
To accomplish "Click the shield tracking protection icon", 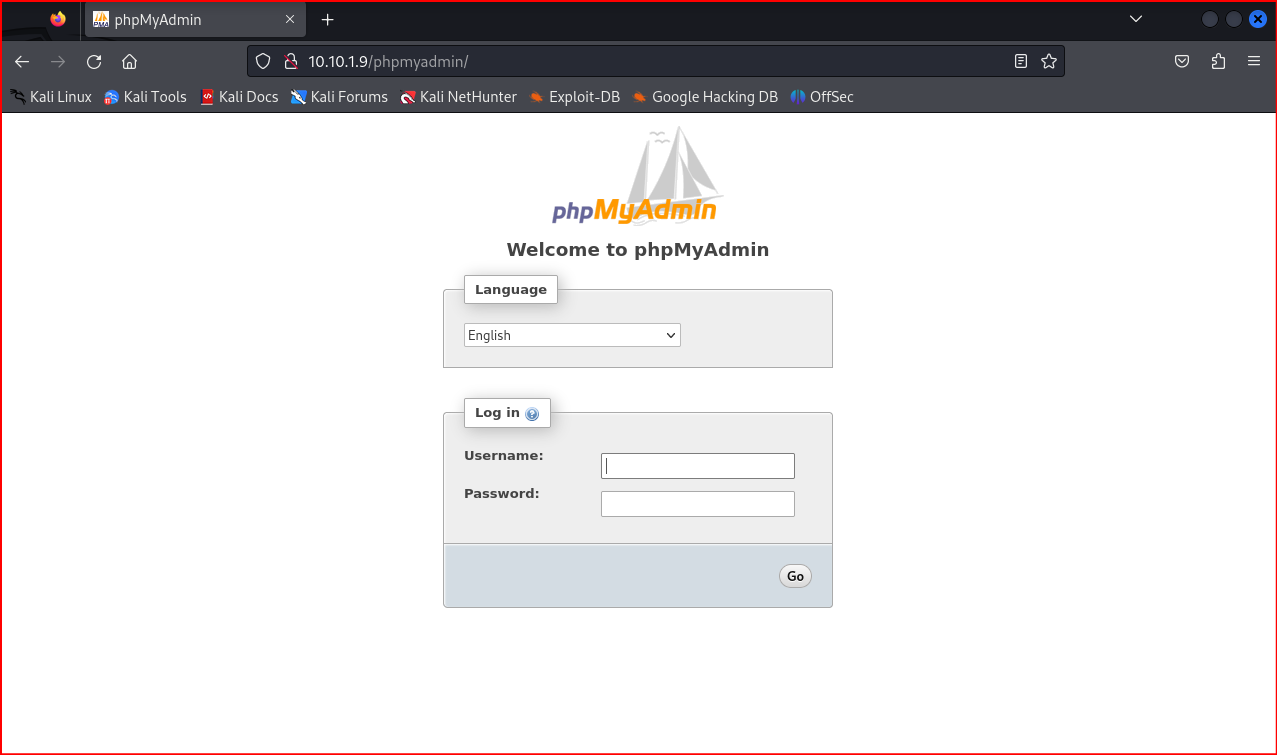I will pos(263,62).
